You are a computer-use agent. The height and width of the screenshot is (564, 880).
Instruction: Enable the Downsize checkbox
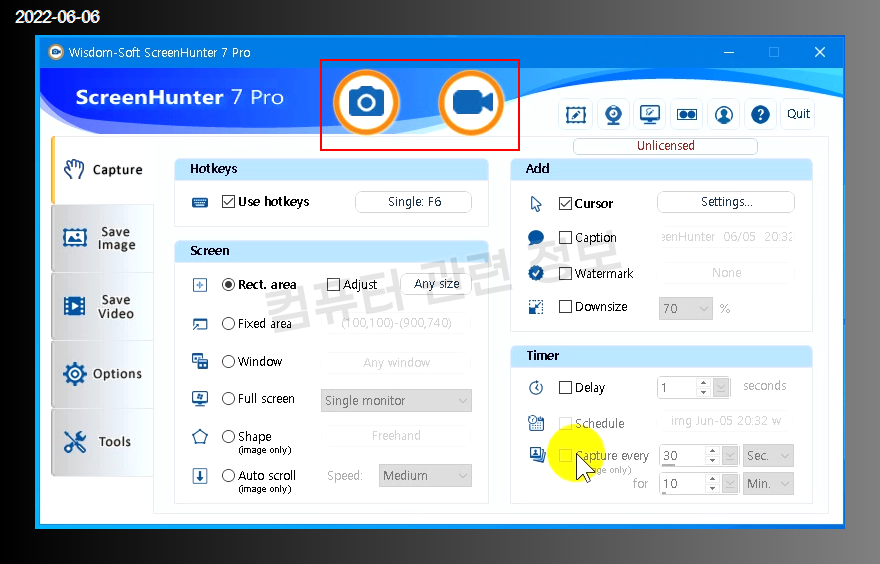tap(565, 306)
